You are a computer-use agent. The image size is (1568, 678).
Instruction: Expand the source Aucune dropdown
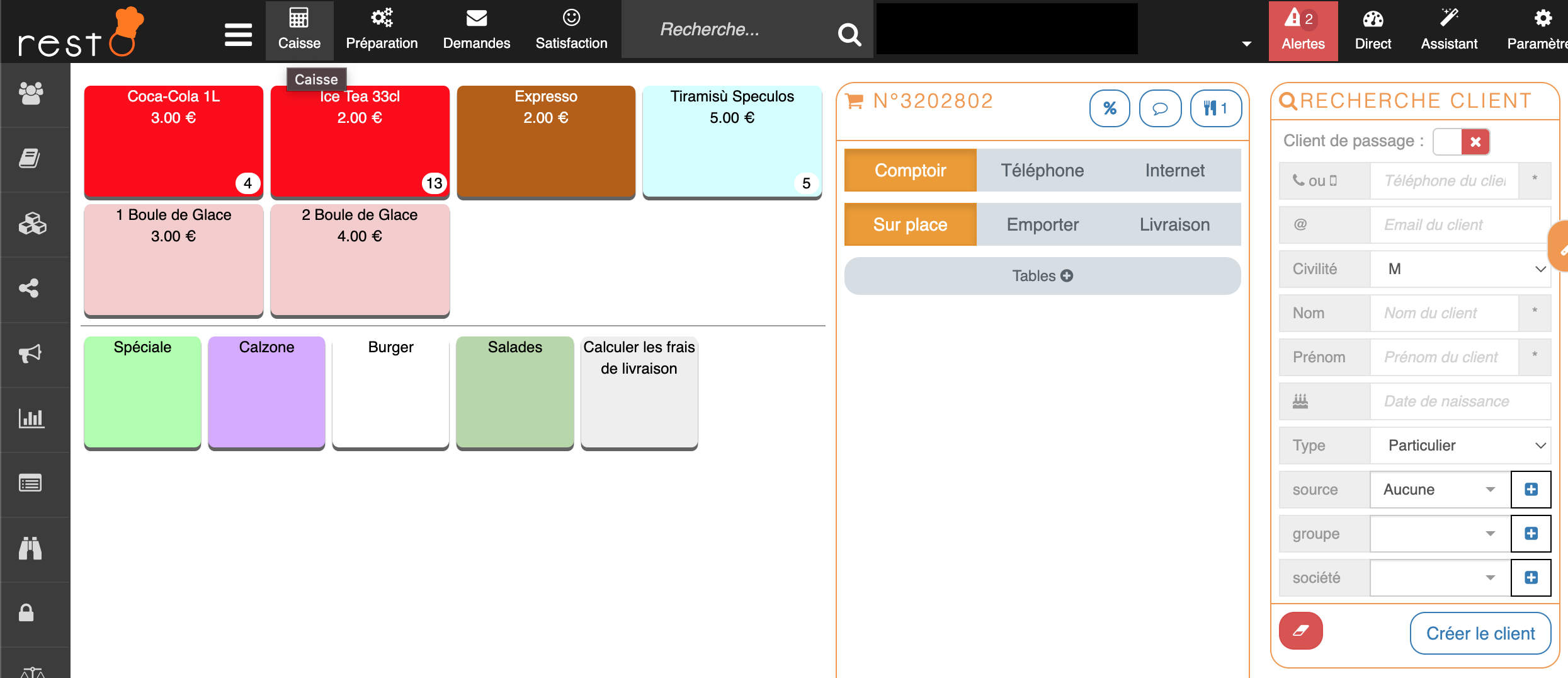click(1440, 490)
